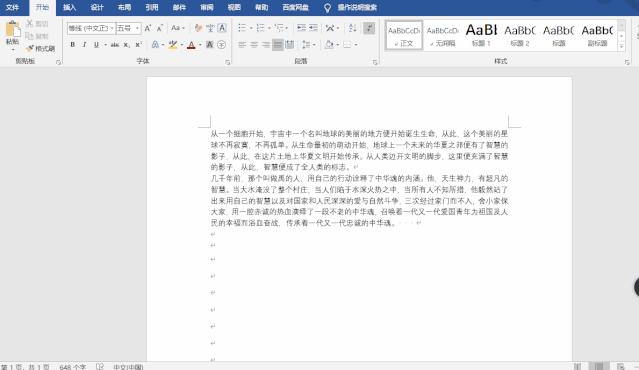Click the Tell Me search box
The width and height of the screenshot is (639, 370).
tap(351, 7)
